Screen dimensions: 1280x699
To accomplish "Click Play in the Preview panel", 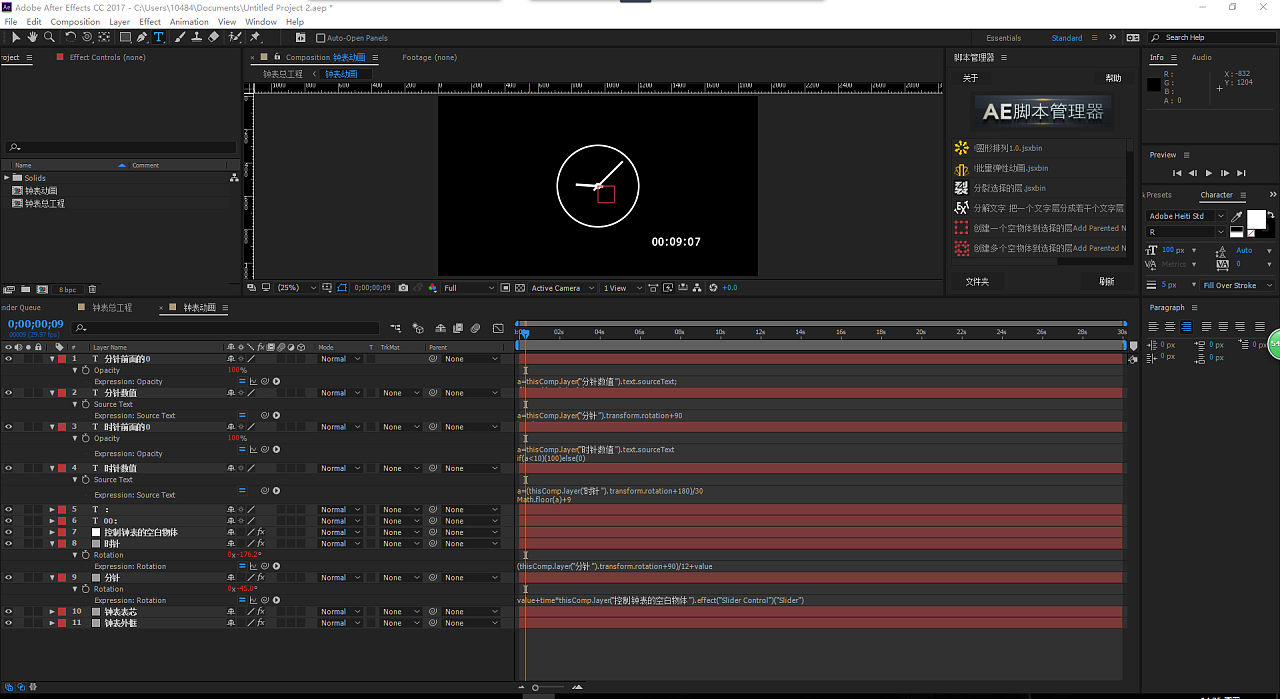I will pos(1209,173).
